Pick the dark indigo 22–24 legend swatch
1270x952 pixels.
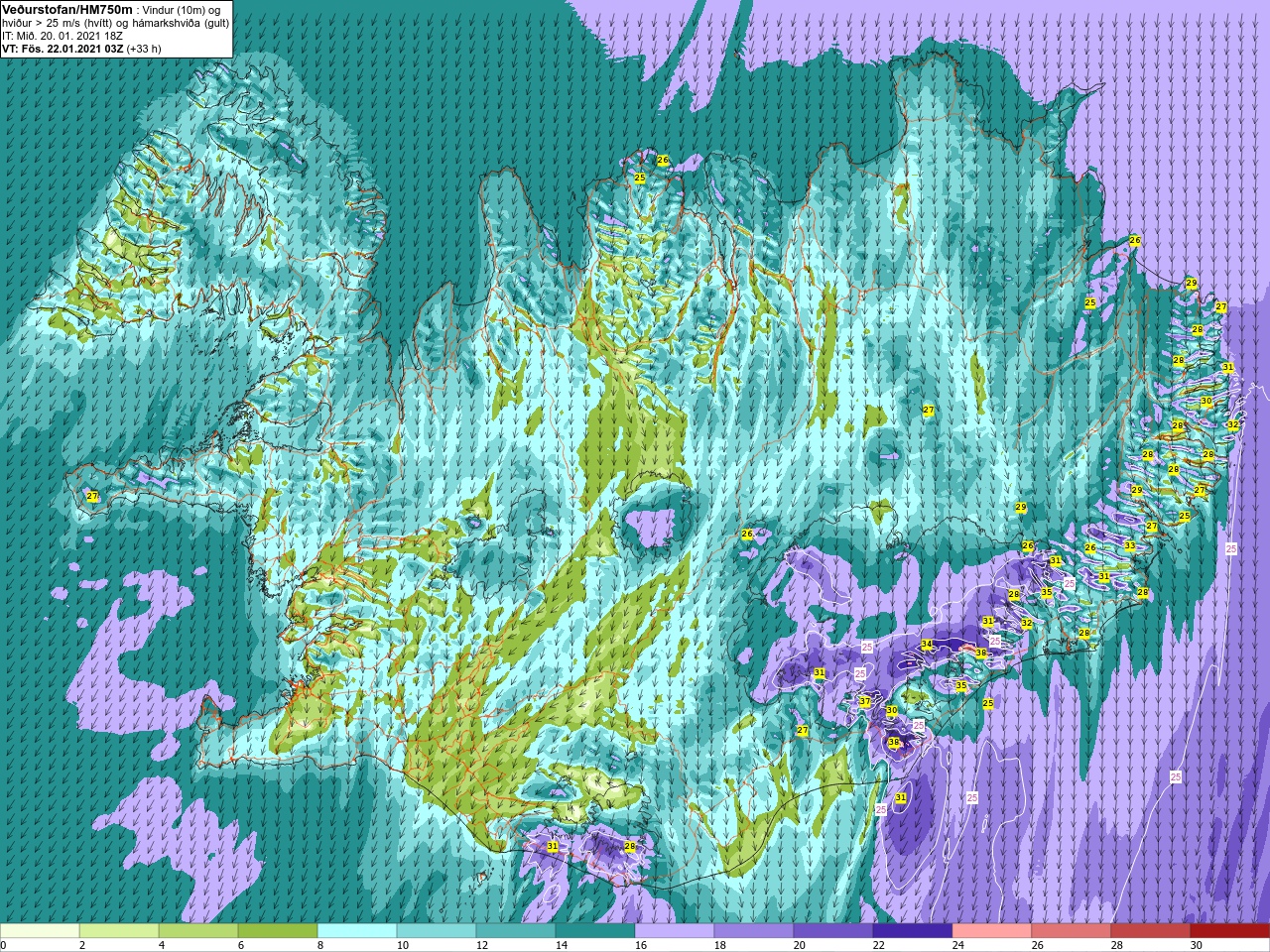913,931
